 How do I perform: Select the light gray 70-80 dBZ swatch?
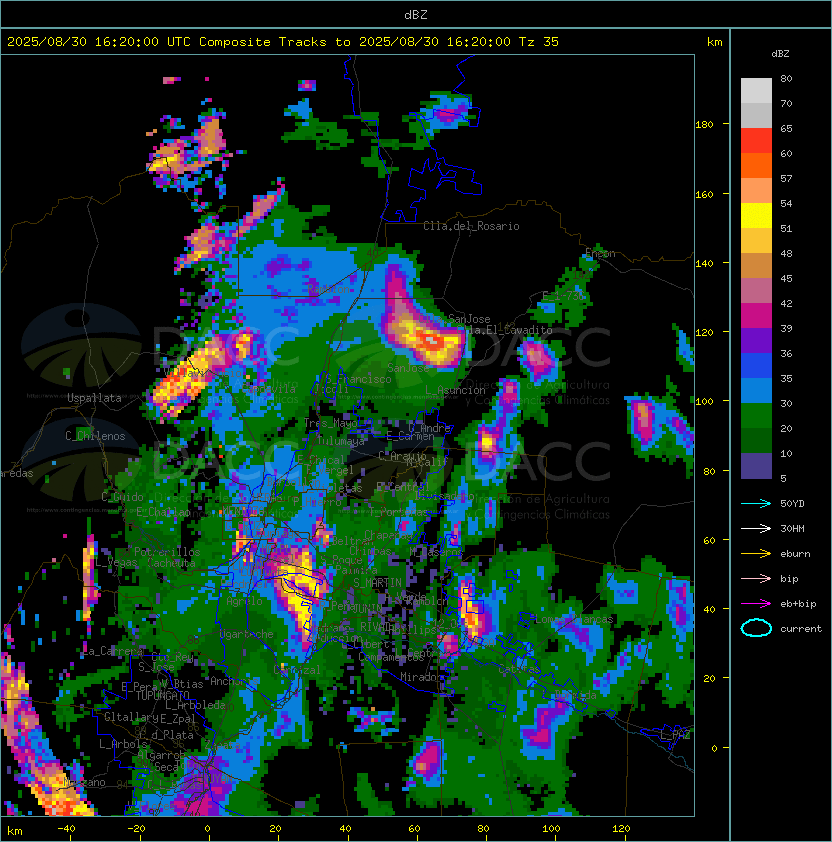point(756,91)
